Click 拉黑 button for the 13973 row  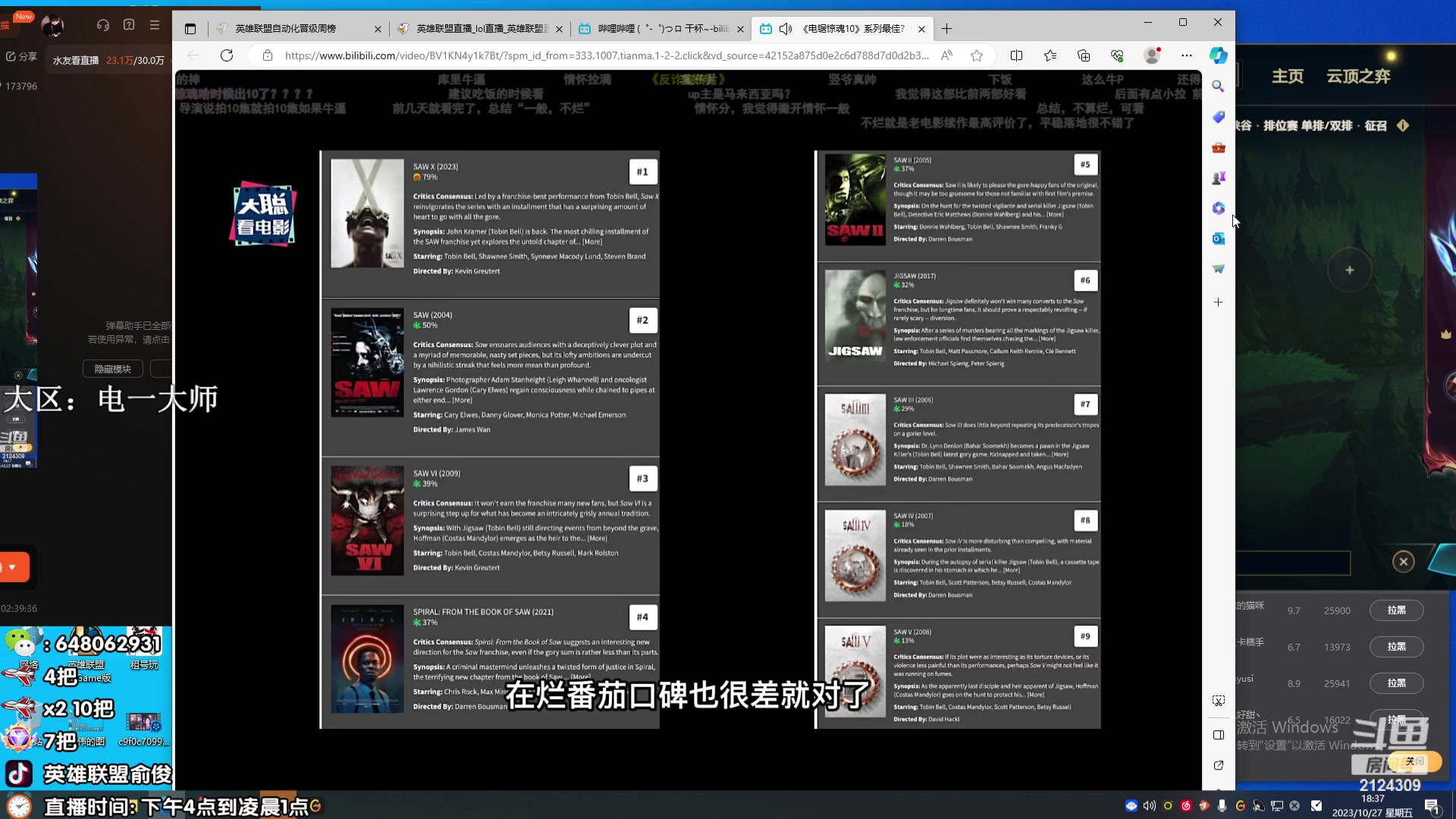(1396, 647)
